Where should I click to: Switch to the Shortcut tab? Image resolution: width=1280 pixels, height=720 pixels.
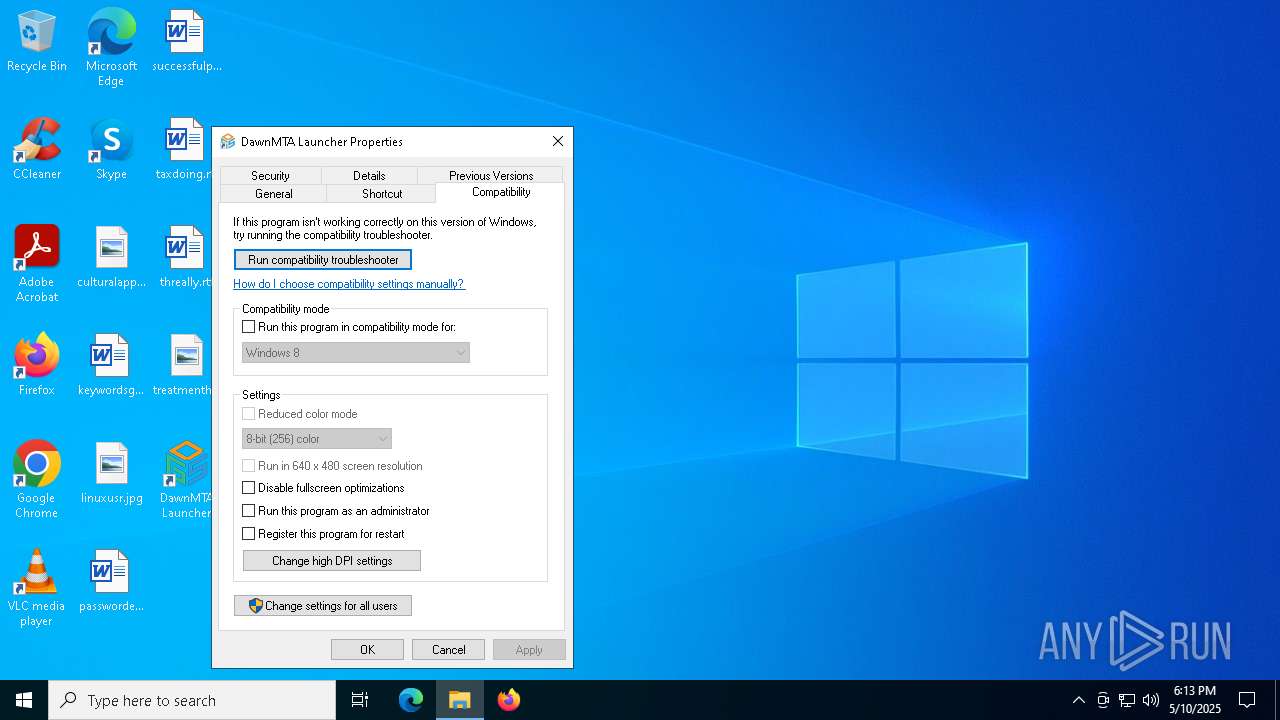tap(382, 194)
